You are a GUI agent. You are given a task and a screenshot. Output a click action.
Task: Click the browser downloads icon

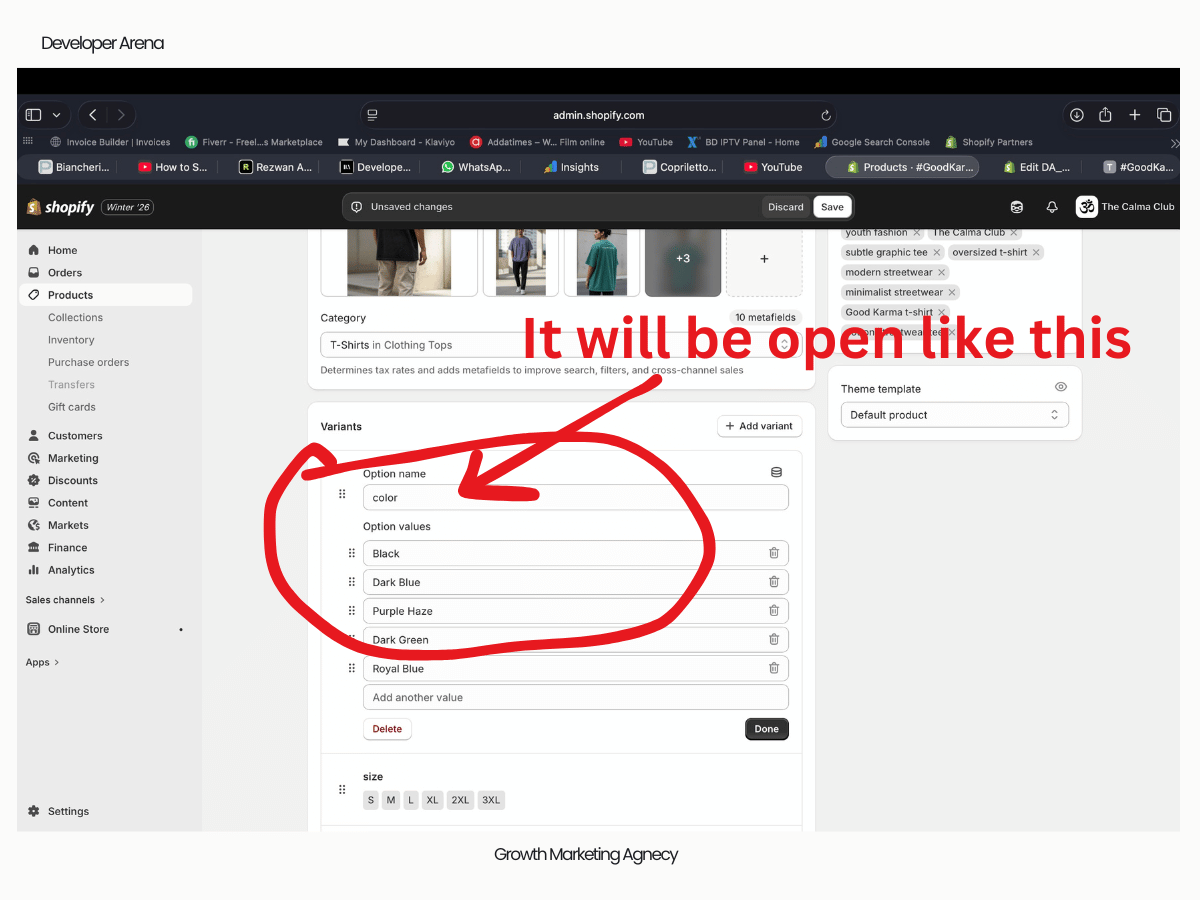[x=1076, y=115]
